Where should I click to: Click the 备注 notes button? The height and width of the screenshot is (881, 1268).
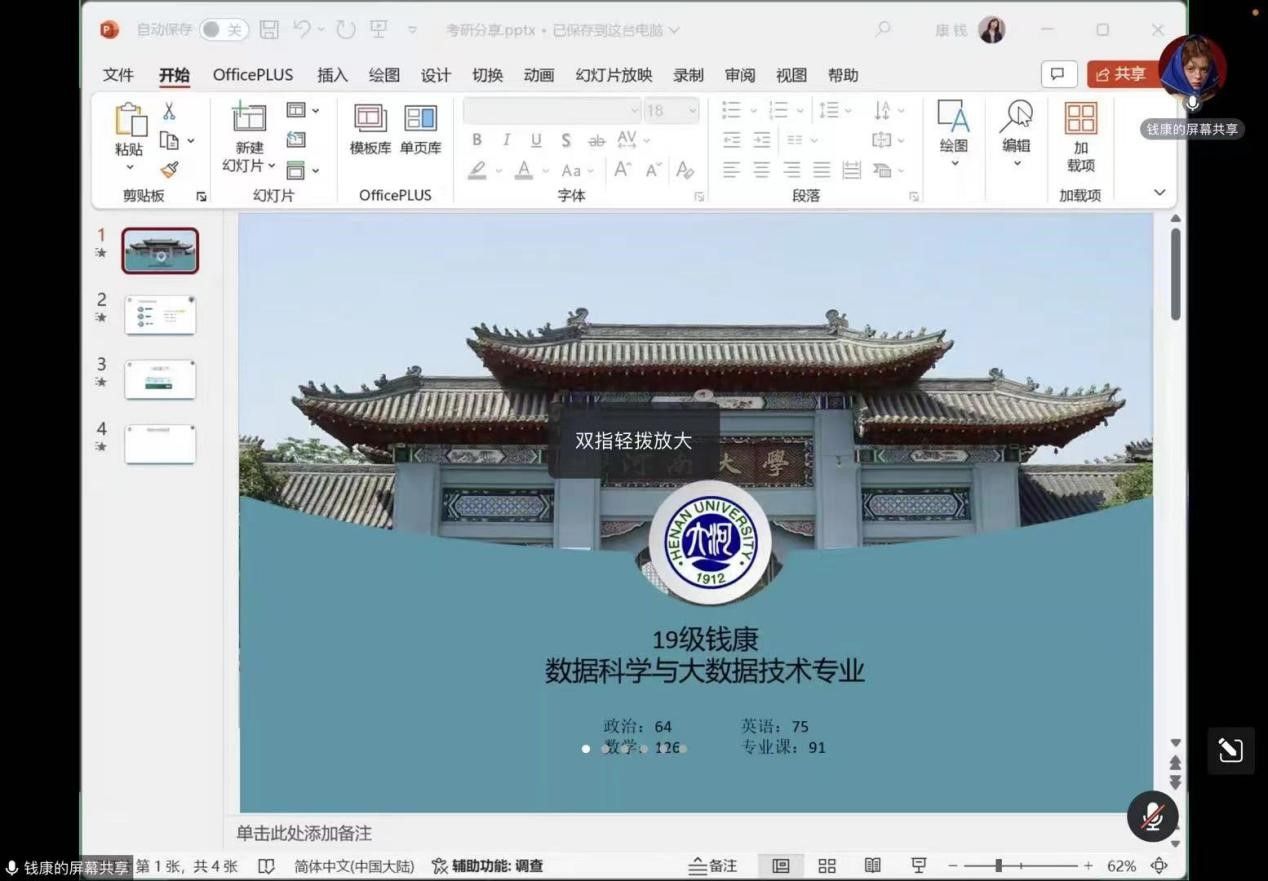[x=713, y=866]
